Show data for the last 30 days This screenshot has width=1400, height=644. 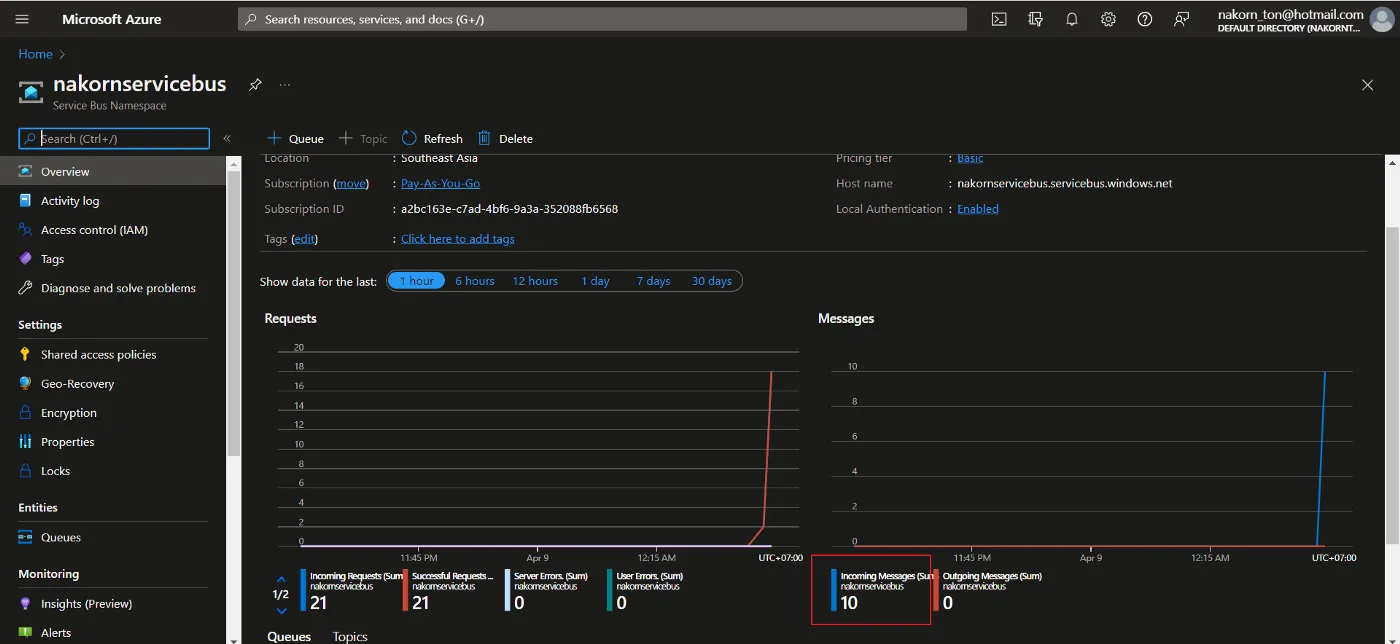tap(712, 281)
